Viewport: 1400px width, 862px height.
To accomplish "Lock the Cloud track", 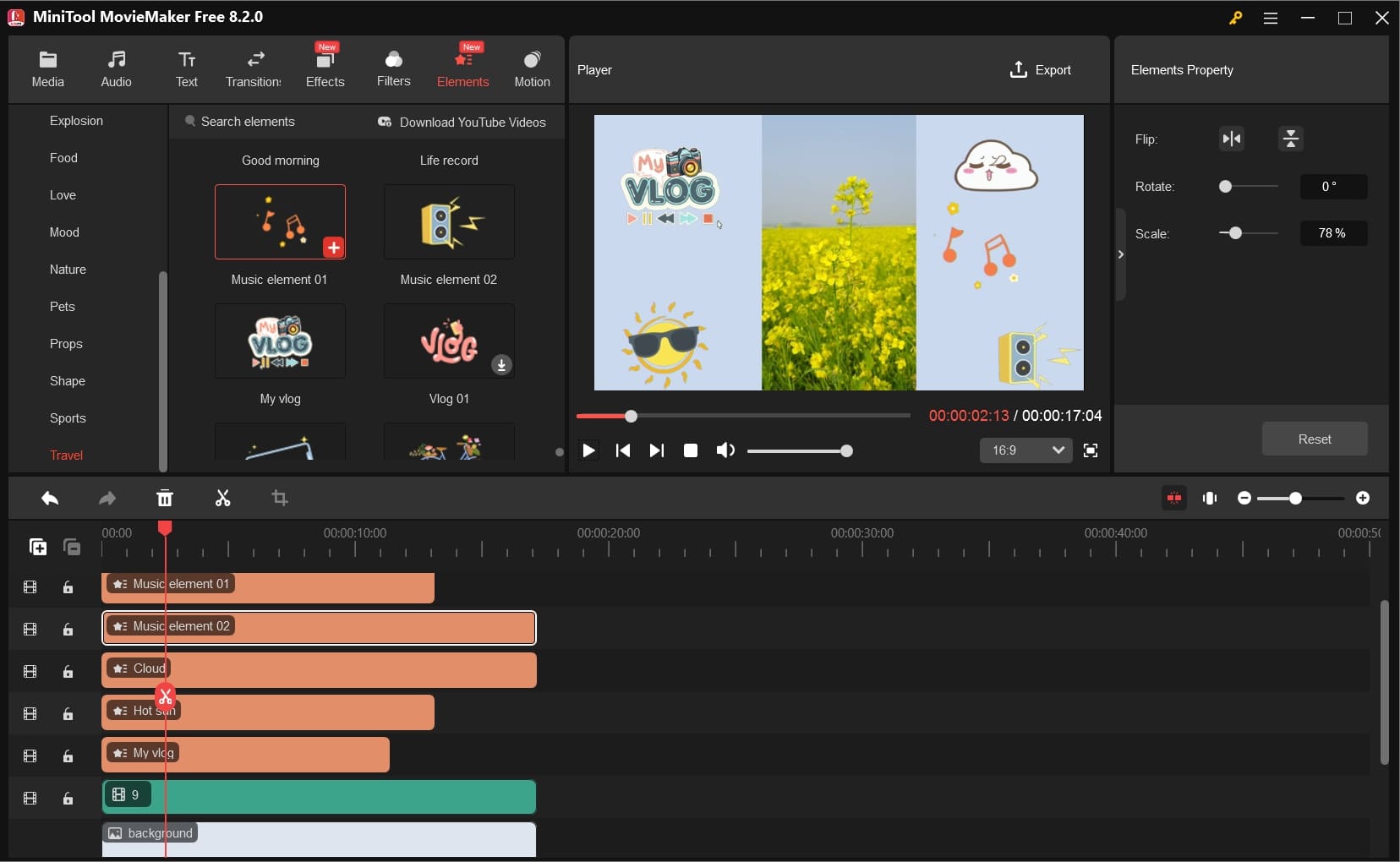I will 68,672.
